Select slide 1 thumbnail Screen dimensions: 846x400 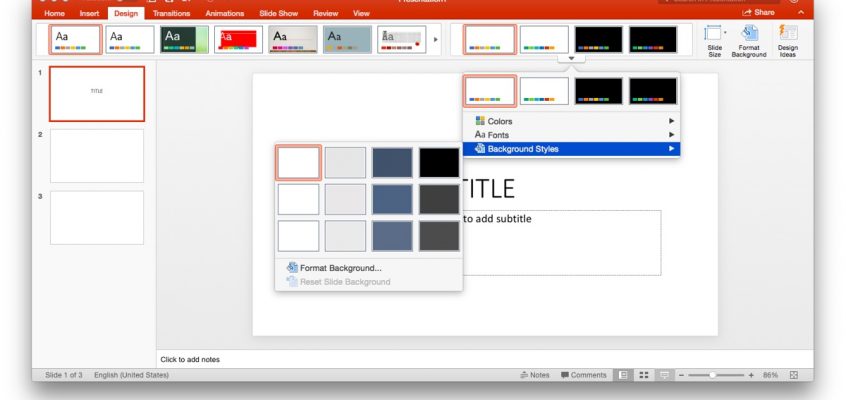pos(97,94)
